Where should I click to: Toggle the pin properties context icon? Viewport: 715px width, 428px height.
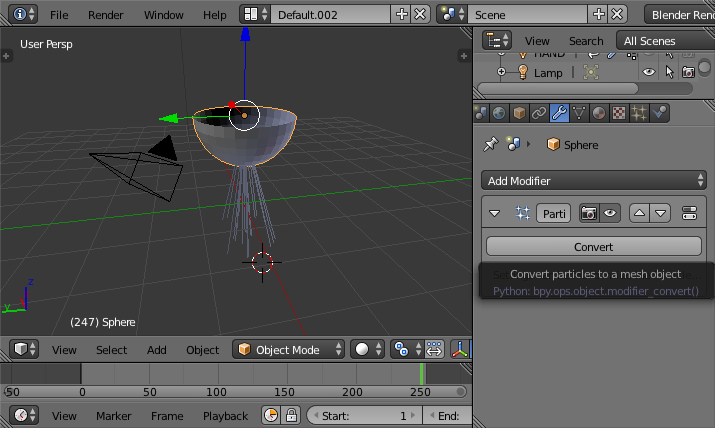[491, 144]
